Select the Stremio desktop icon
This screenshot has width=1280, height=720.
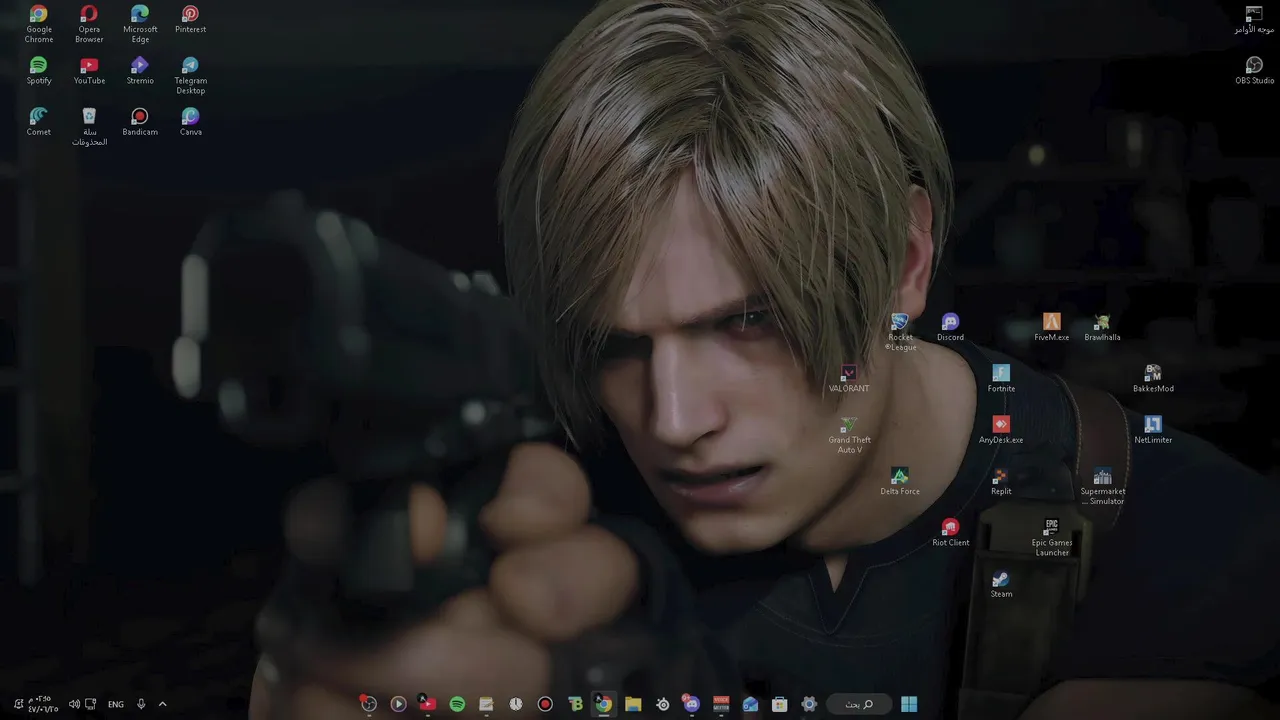pos(140,71)
